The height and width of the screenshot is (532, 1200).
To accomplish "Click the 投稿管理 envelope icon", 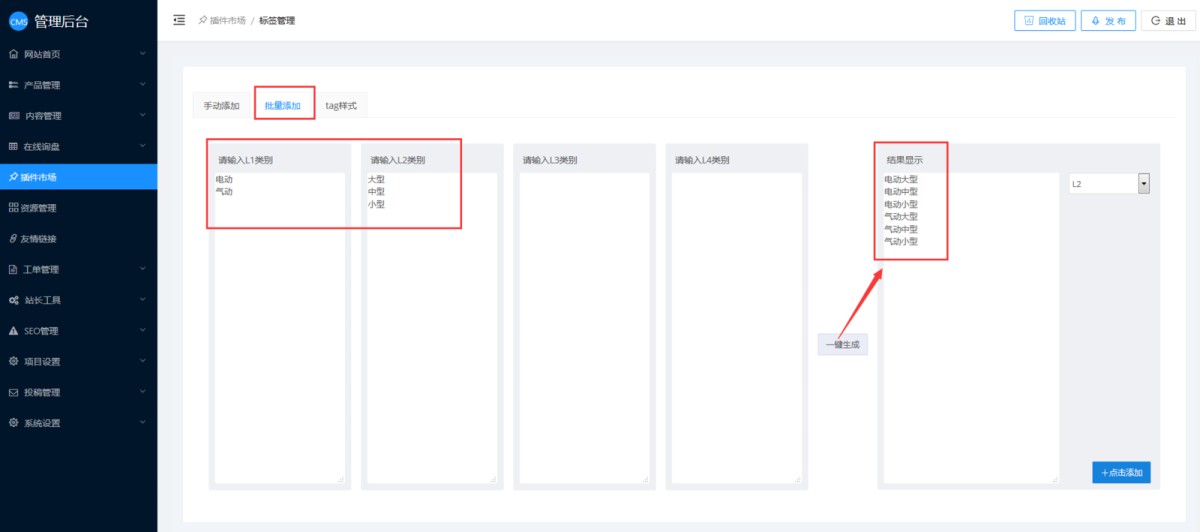I will point(13,392).
